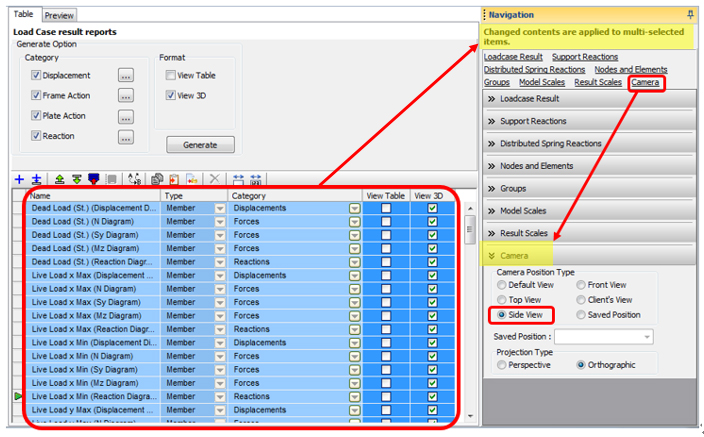
Task: Click the Result Scales navigation link
Action: click(x=598, y=82)
